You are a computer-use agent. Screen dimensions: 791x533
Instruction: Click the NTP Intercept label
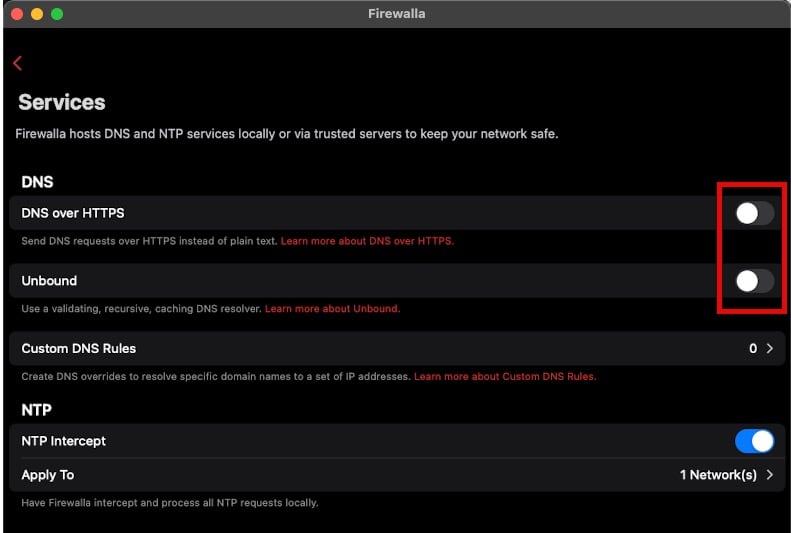64,441
